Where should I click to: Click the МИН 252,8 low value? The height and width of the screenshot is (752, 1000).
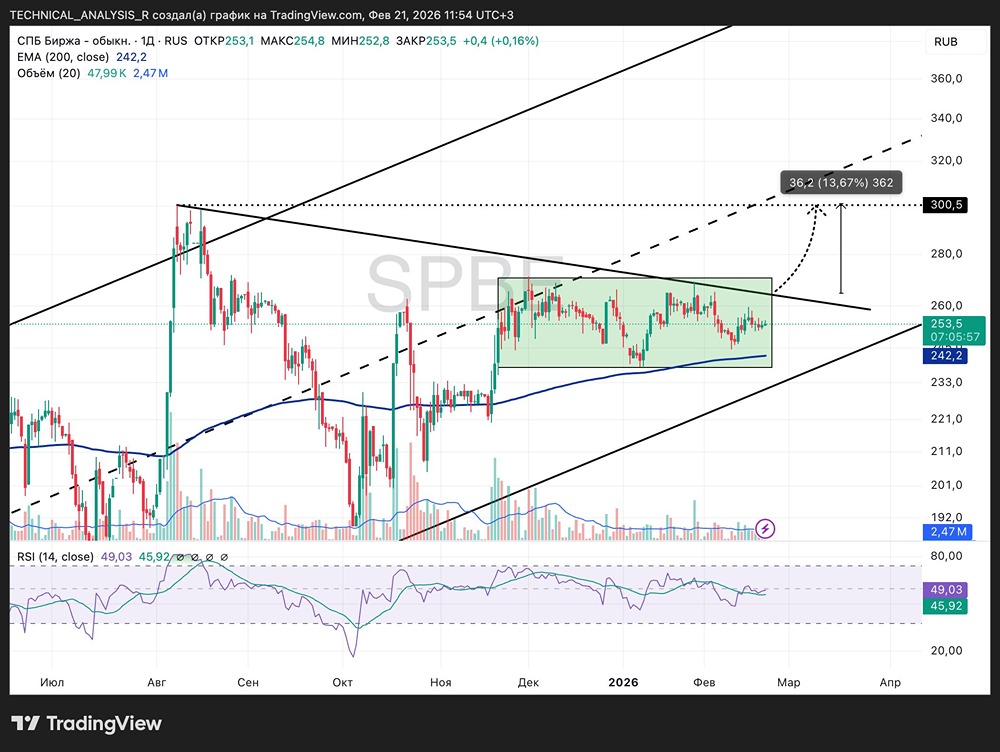pos(360,41)
